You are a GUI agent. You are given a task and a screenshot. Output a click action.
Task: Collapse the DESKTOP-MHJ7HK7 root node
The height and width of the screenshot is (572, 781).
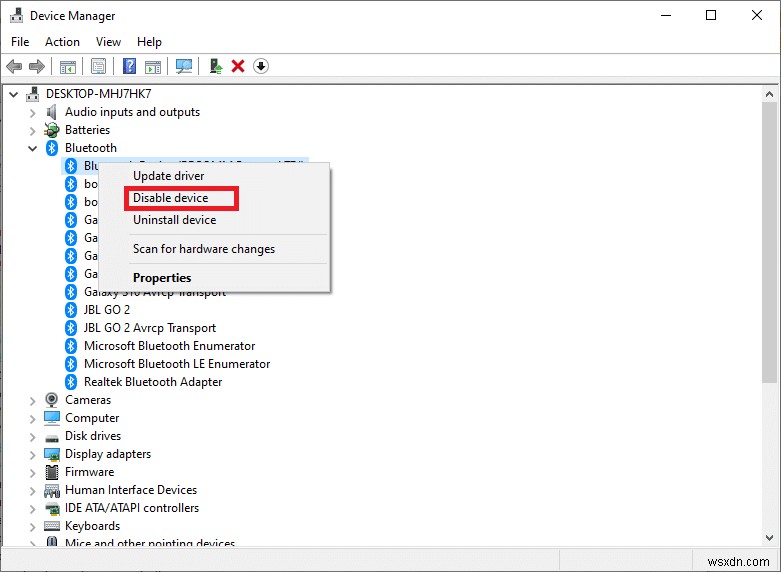coord(13,94)
